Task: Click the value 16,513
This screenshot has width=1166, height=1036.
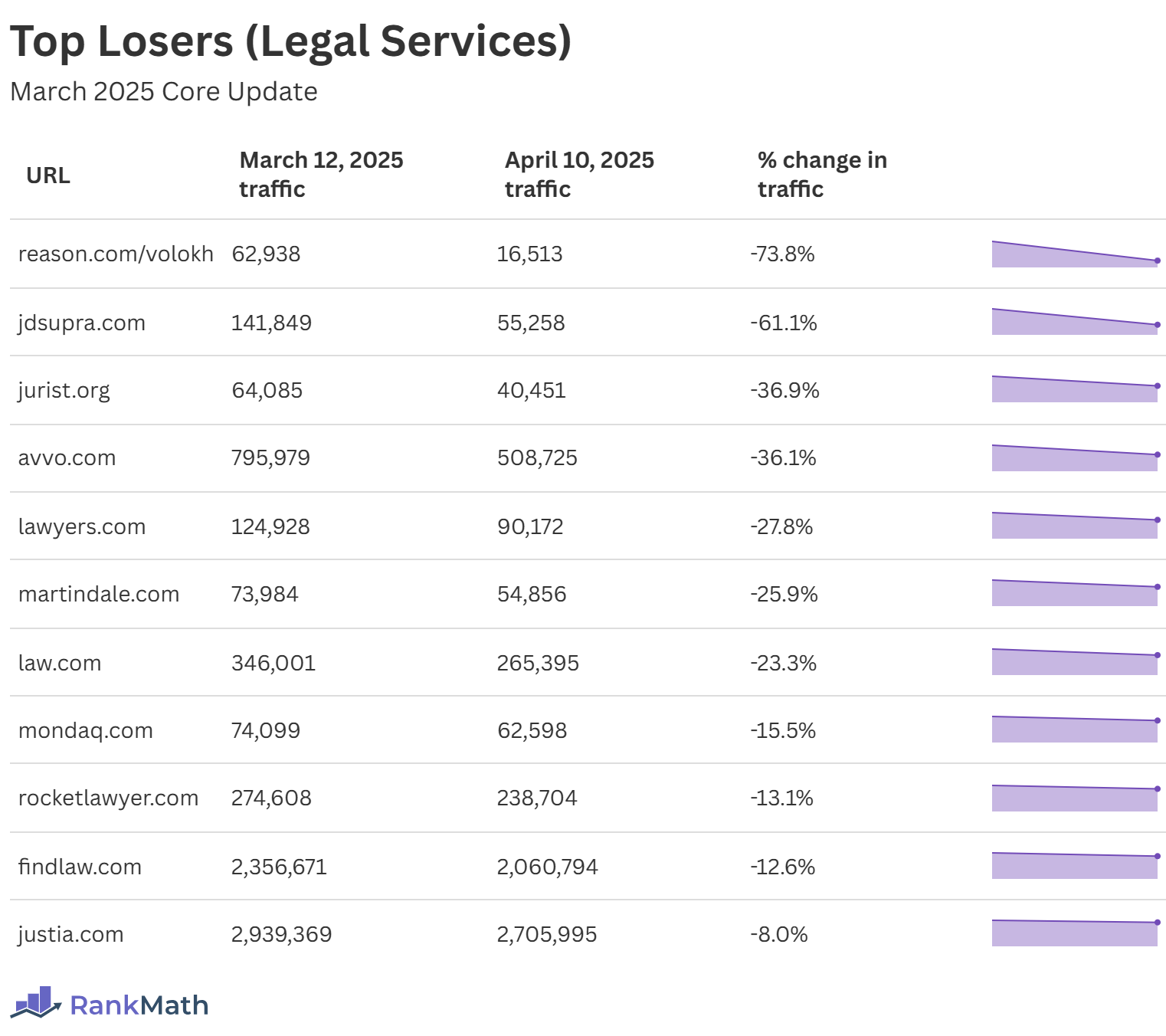Action: tap(529, 254)
